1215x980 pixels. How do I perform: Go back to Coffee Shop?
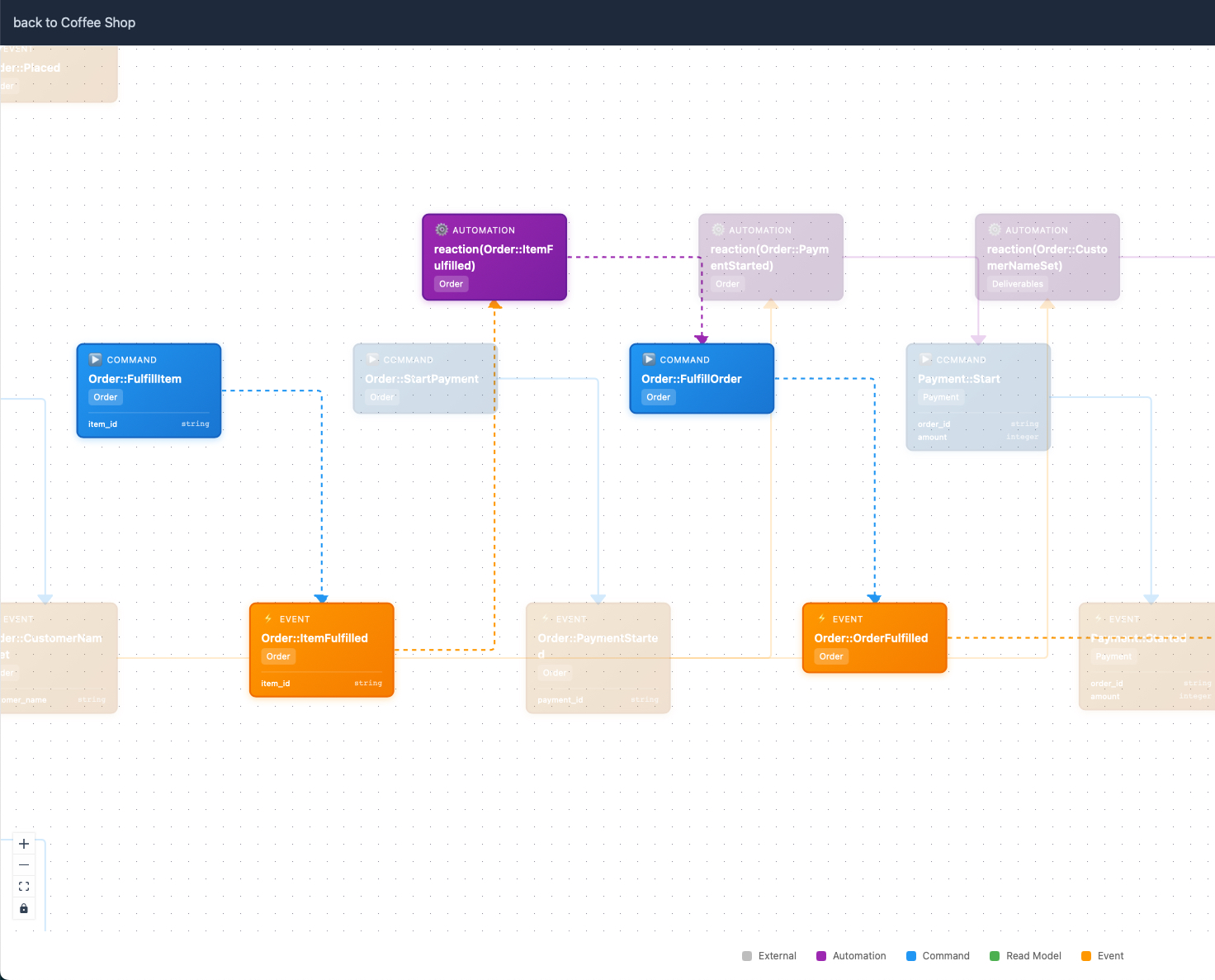pos(74,22)
